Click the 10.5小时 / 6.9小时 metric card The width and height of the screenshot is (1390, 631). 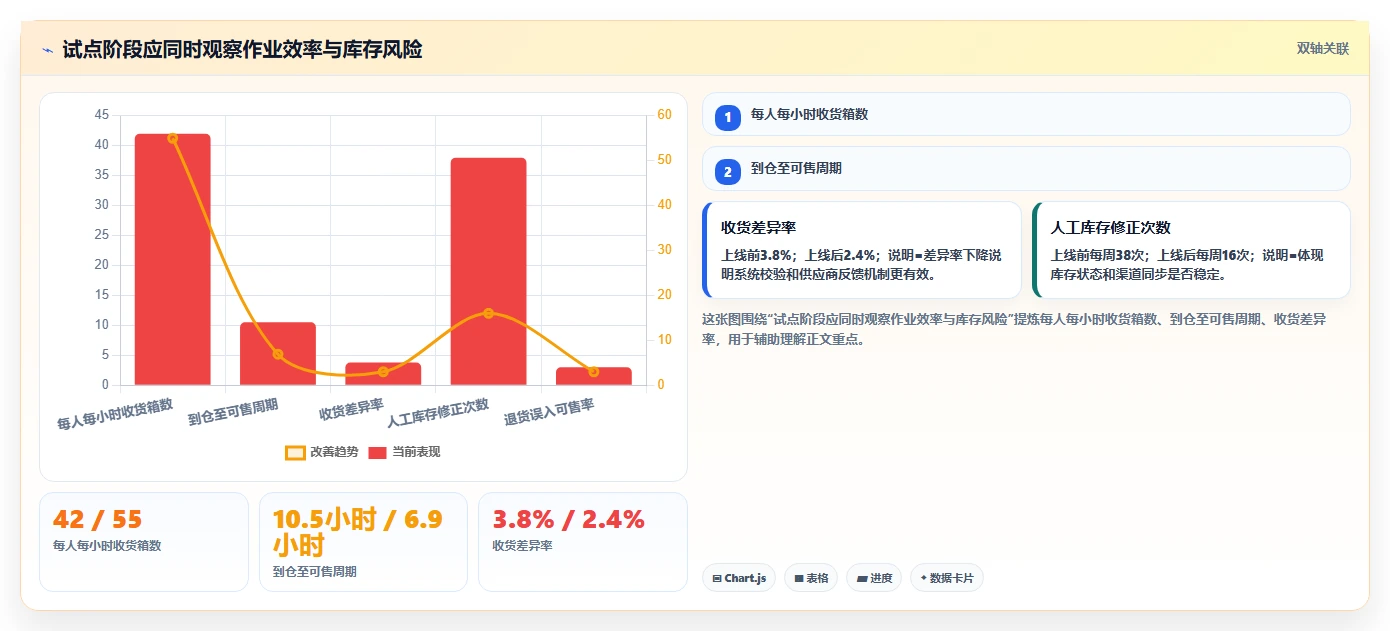[x=363, y=542]
